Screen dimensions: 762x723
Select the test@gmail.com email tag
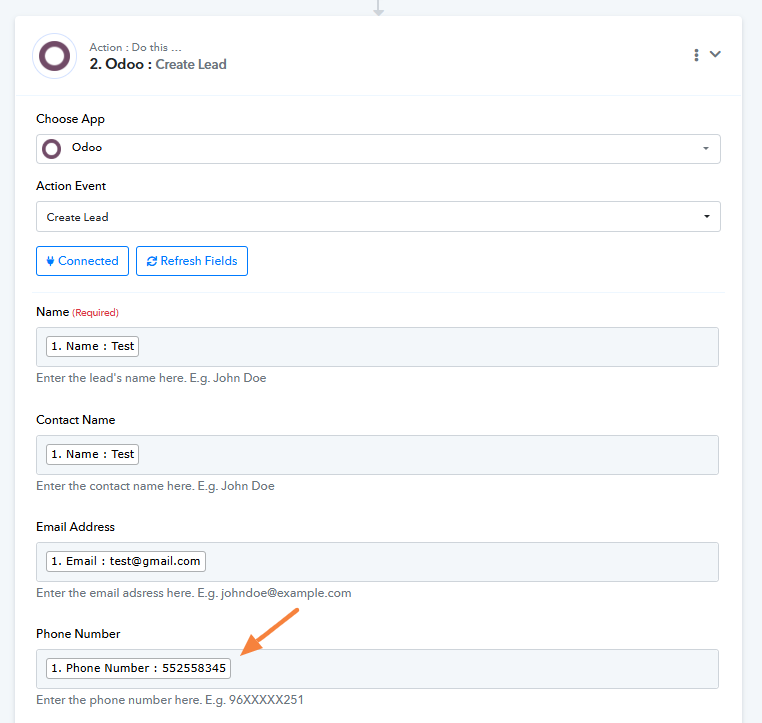pos(126,561)
